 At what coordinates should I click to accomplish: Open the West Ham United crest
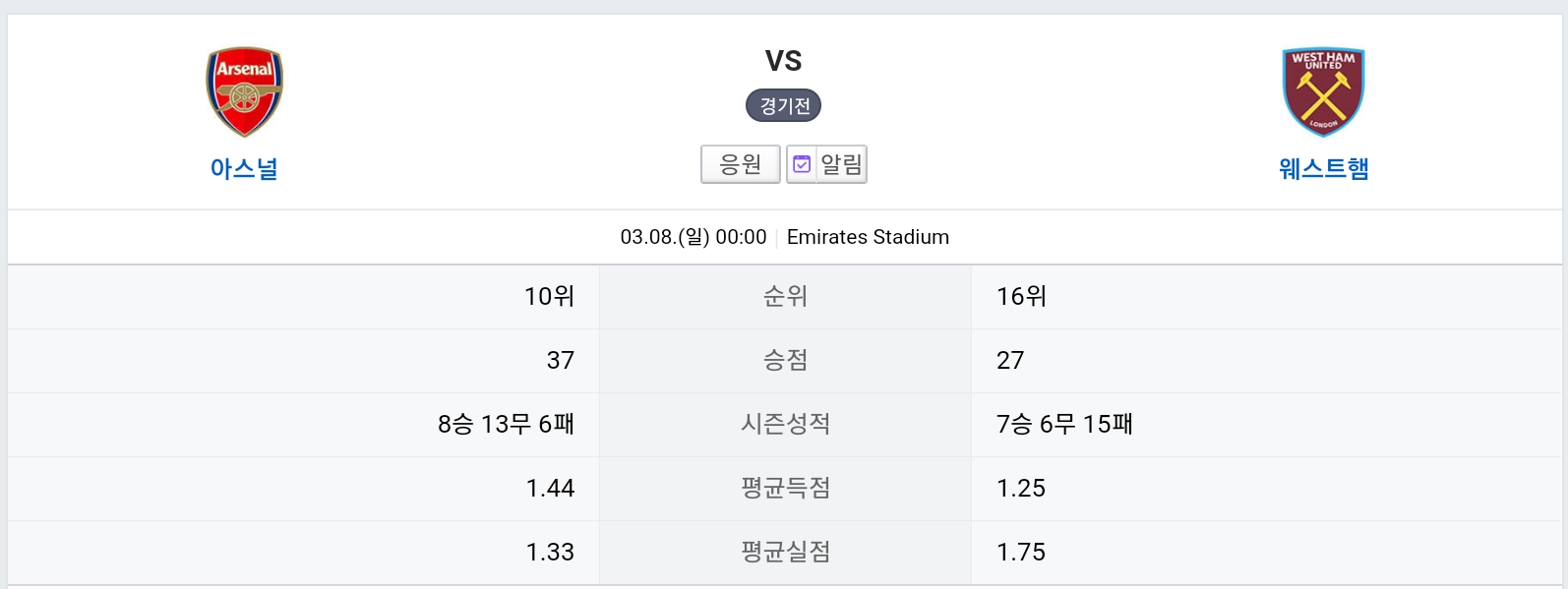point(1323,91)
